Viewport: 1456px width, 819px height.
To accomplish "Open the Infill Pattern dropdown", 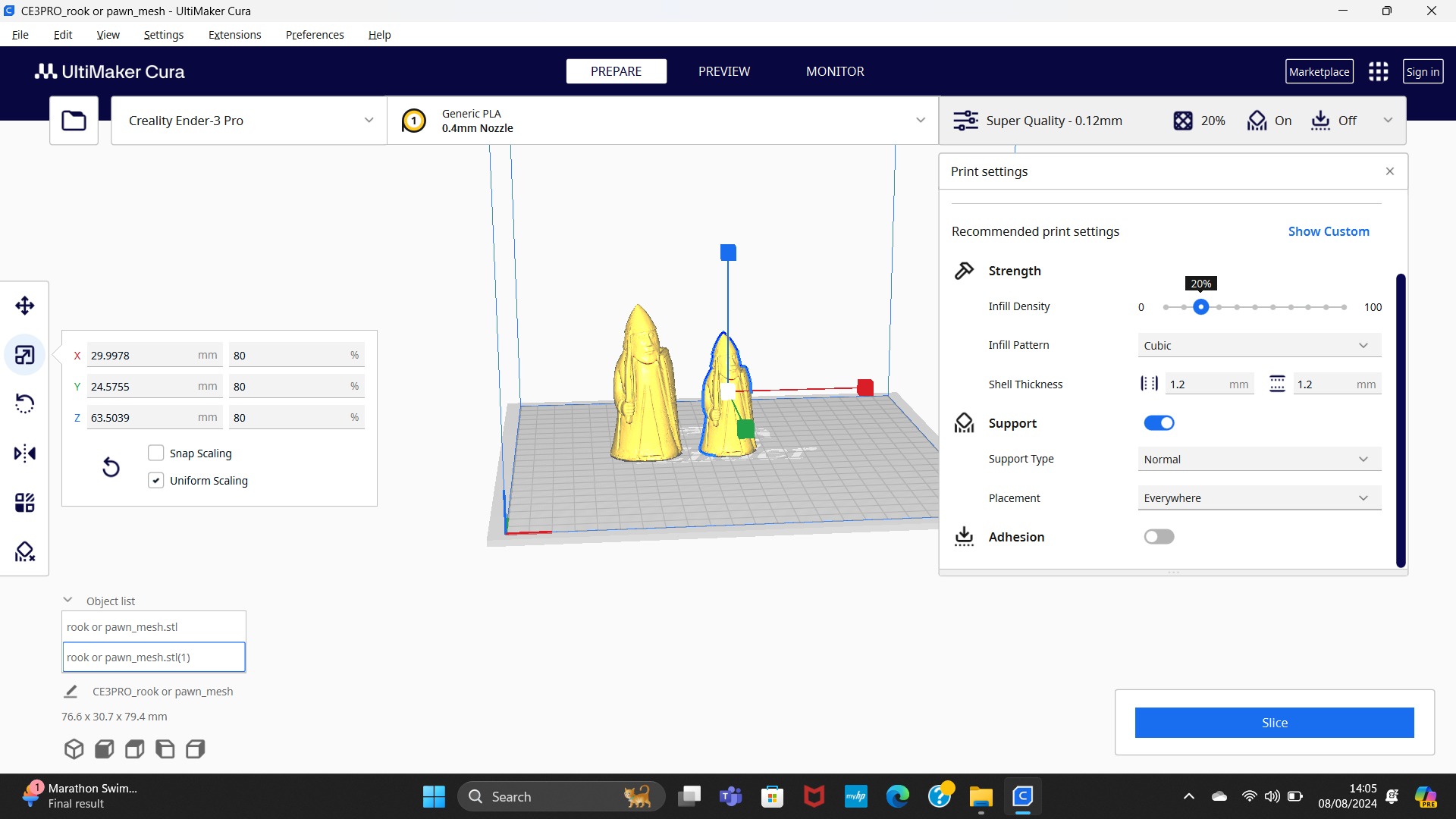I will pos(1258,345).
